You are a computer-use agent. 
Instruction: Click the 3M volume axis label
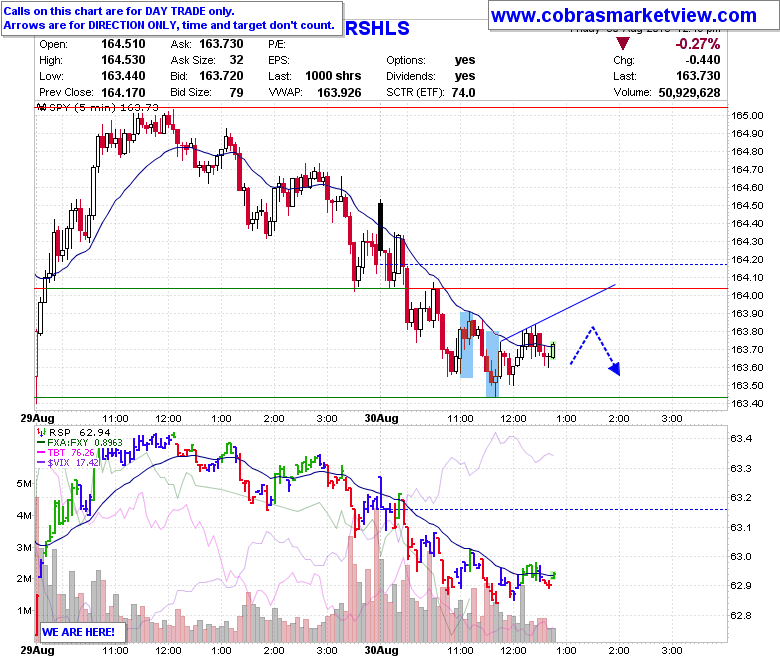(24, 547)
